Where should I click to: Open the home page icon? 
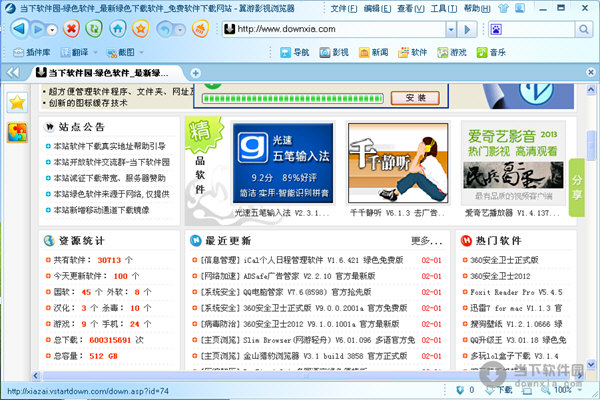click(x=117, y=29)
